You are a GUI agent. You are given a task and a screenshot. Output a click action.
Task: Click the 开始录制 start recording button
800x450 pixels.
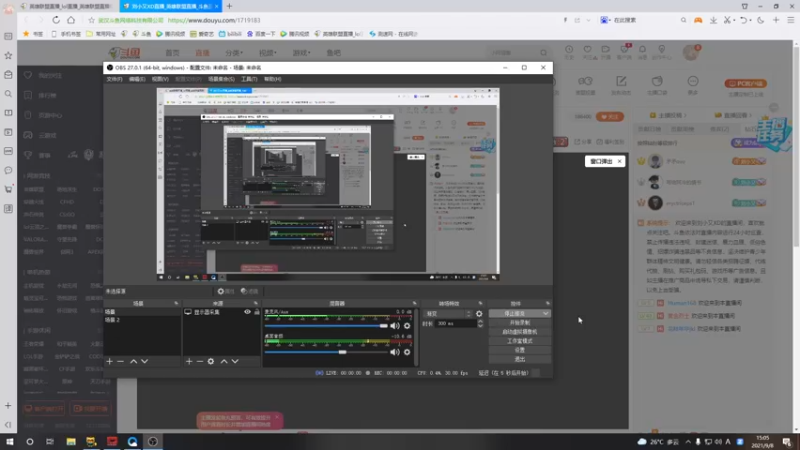[x=519, y=322]
